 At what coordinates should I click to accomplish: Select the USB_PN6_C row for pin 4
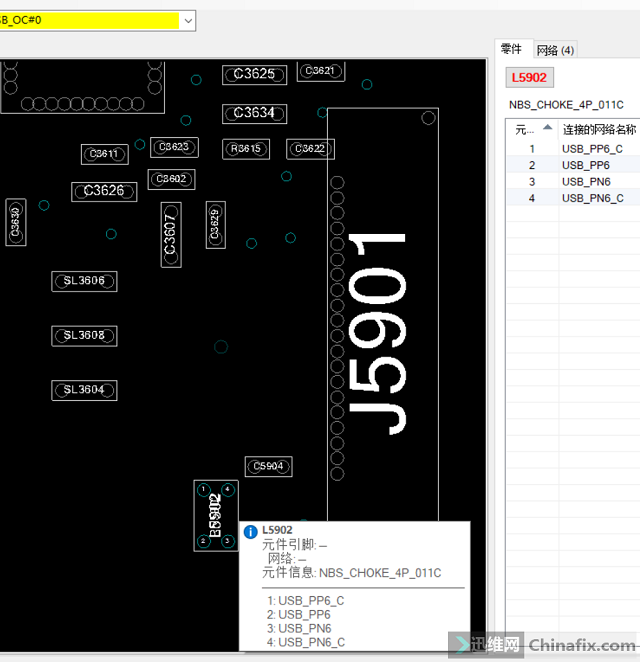(x=592, y=198)
